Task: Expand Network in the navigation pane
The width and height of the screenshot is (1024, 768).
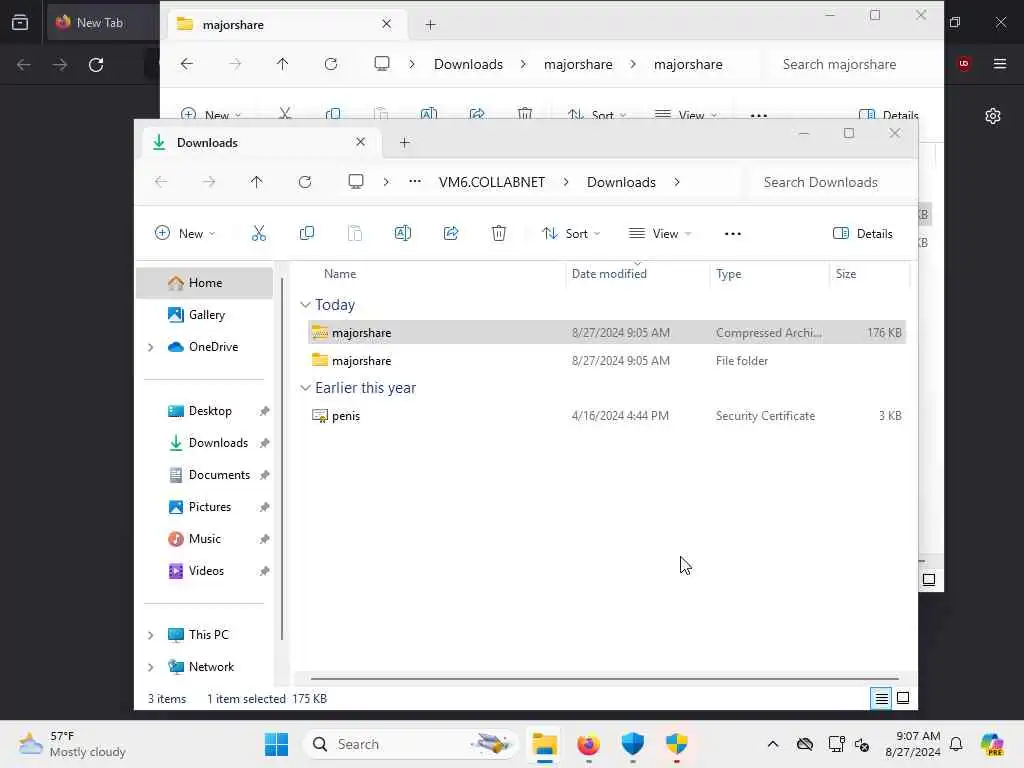Action: (x=151, y=667)
